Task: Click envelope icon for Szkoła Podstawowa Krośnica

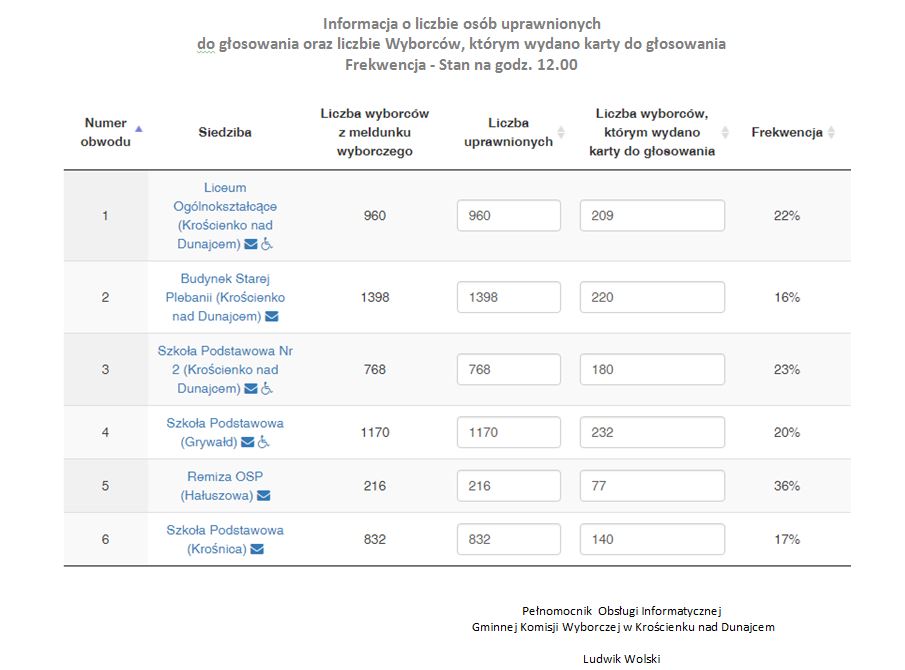Action: pyautogui.click(x=257, y=549)
